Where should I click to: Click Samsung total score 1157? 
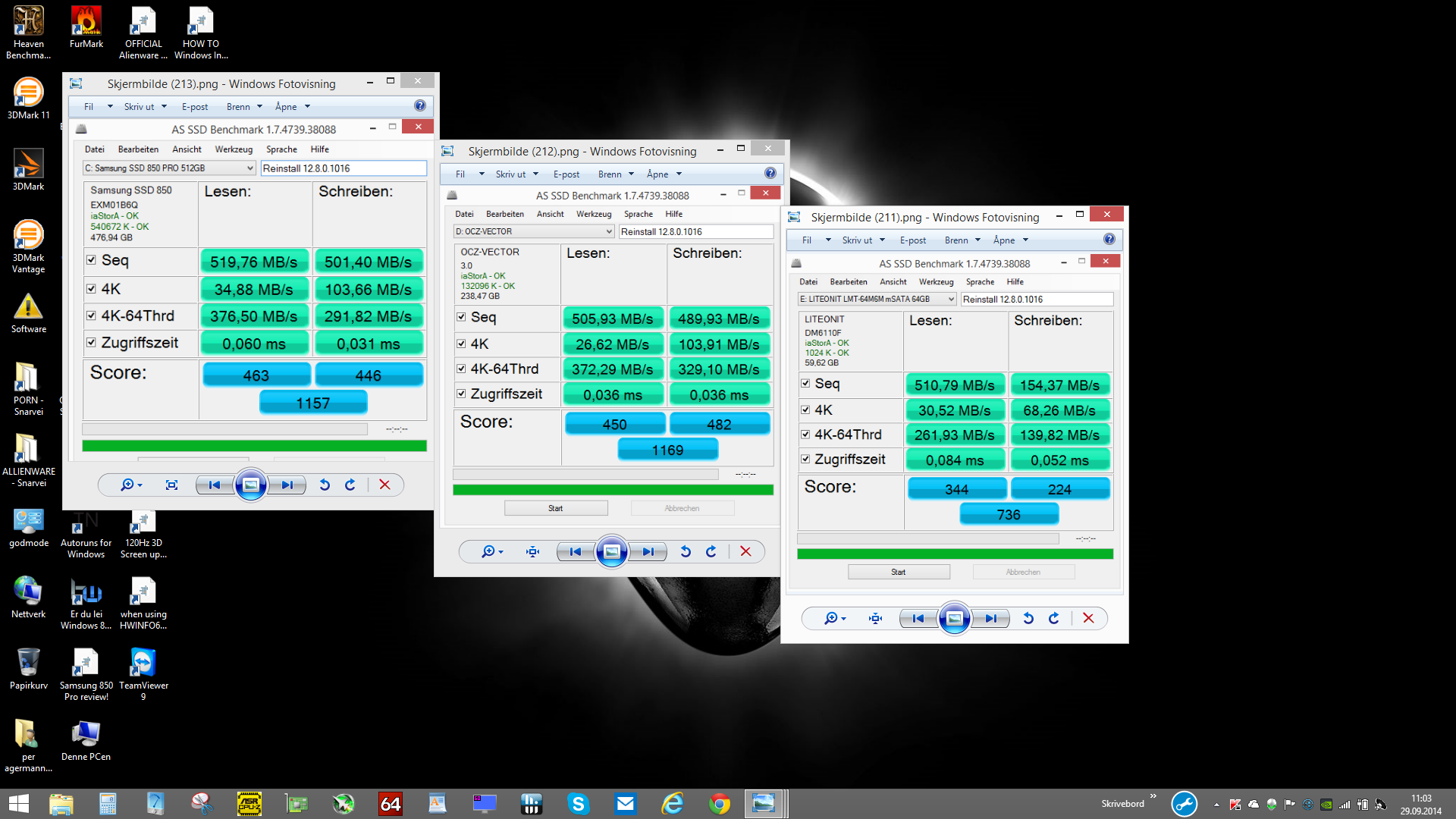(313, 403)
